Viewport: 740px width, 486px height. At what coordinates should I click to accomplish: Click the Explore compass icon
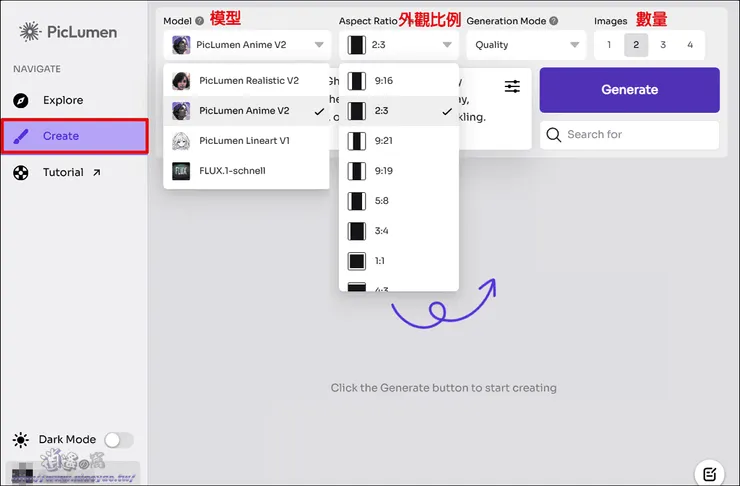point(21,101)
